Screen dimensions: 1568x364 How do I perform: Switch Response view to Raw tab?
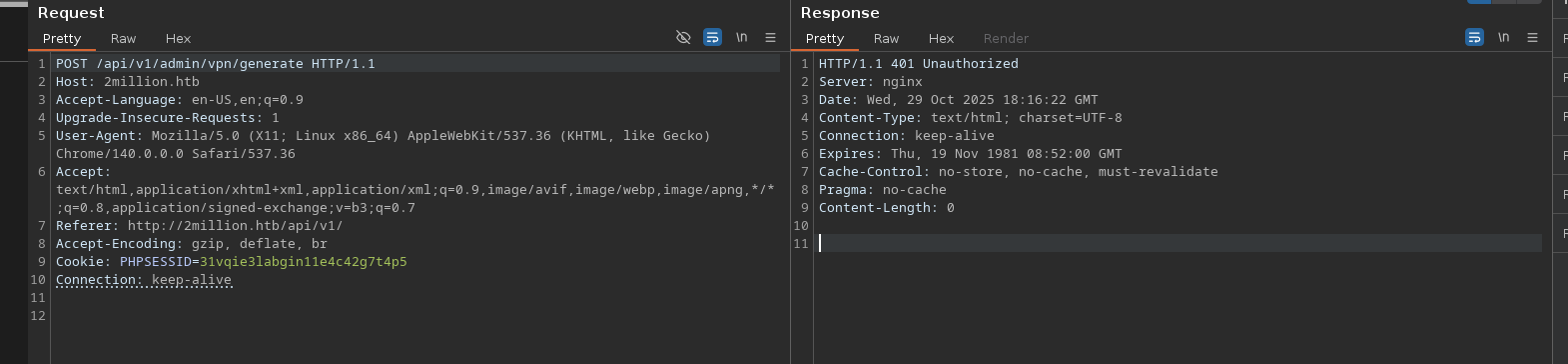point(886,38)
